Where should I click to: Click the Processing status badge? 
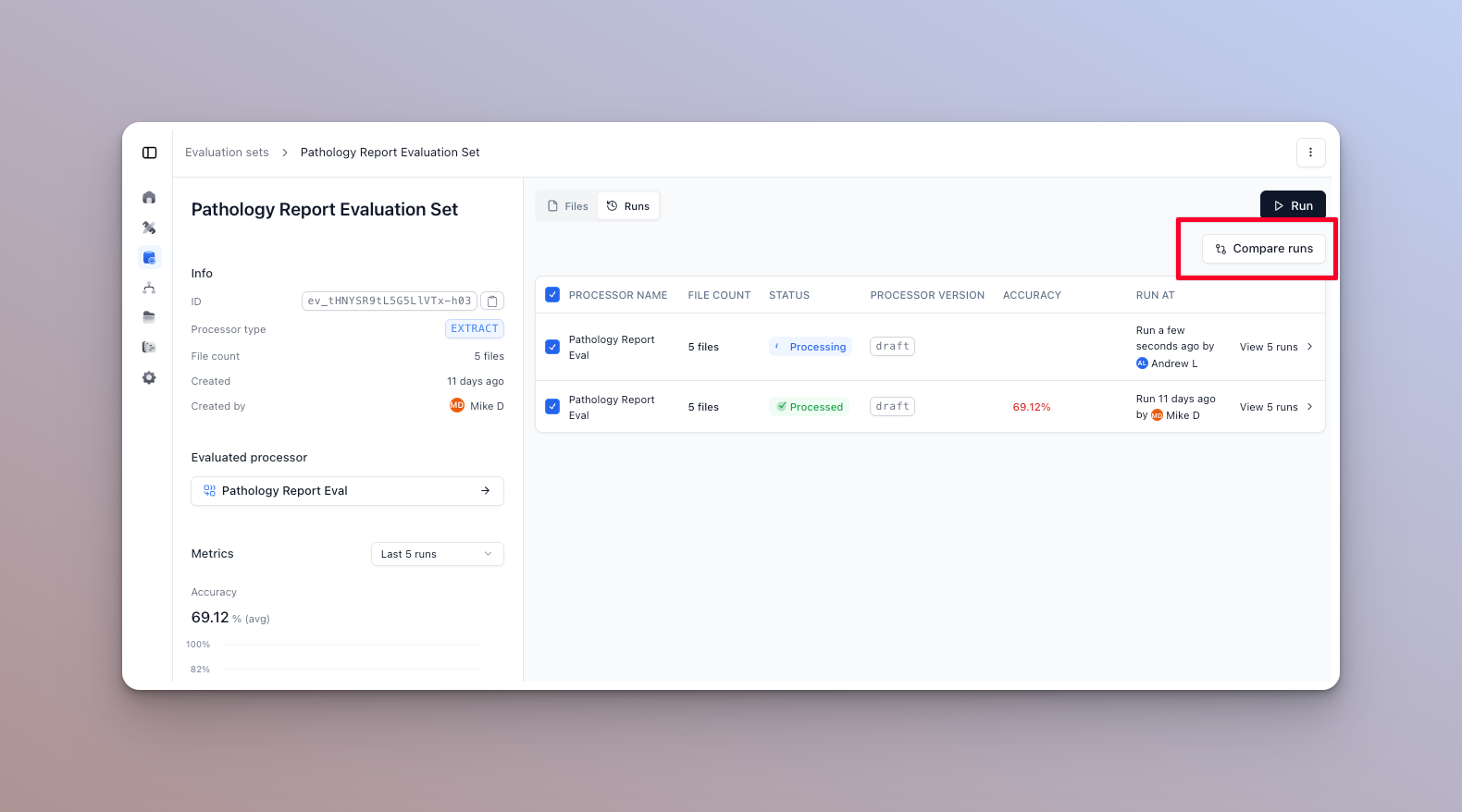coord(811,347)
